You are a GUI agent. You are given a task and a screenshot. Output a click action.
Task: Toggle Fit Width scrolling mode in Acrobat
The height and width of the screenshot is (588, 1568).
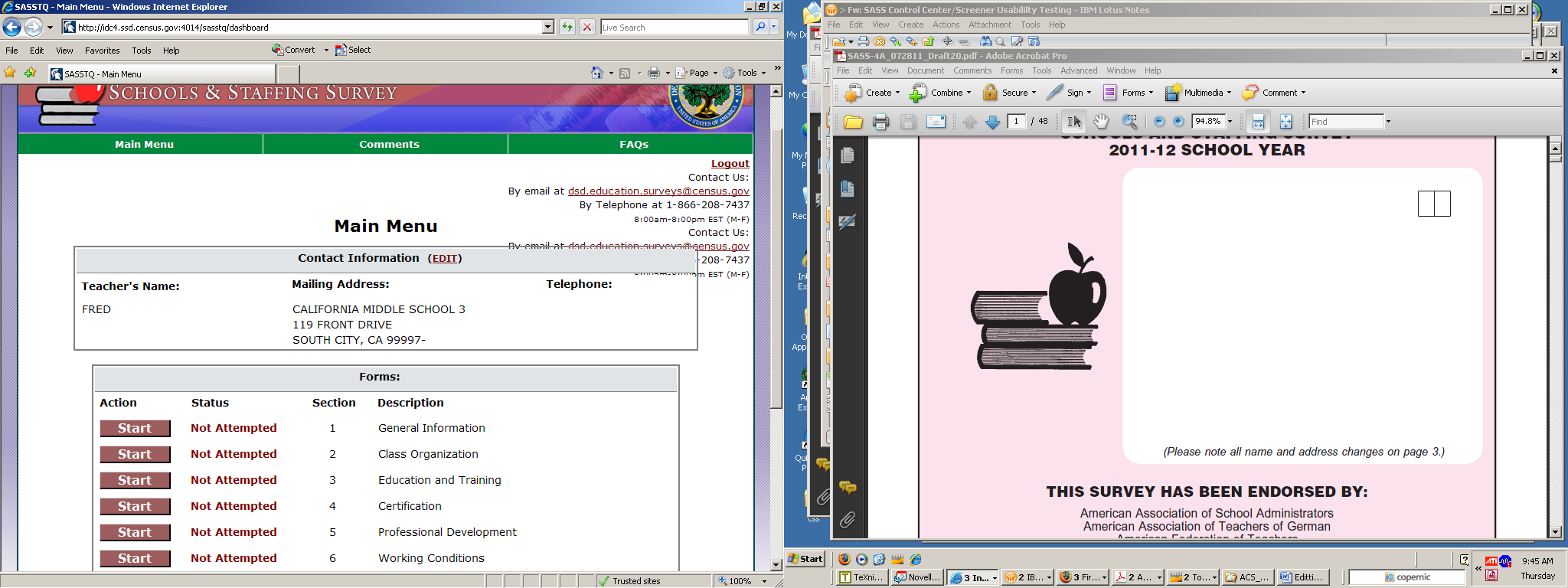click(x=1258, y=122)
